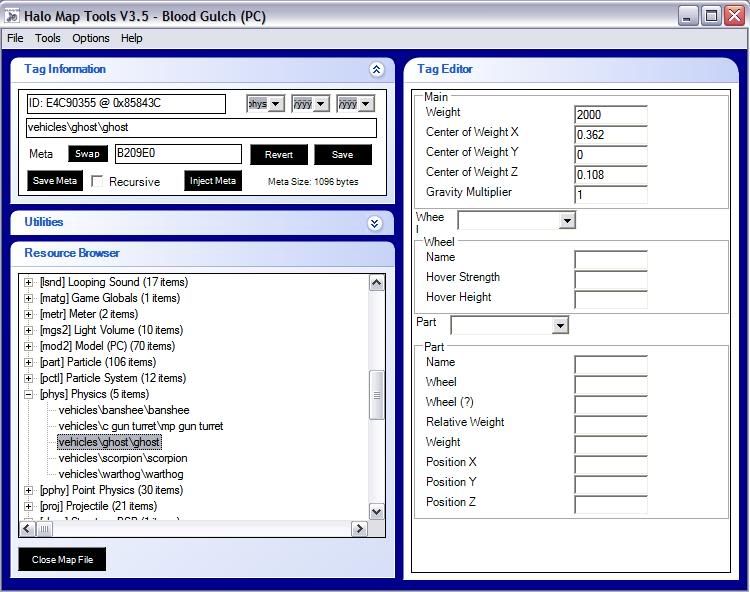Expand the [pphy] Point Physics node
The image size is (750, 592).
[x=29, y=491]
